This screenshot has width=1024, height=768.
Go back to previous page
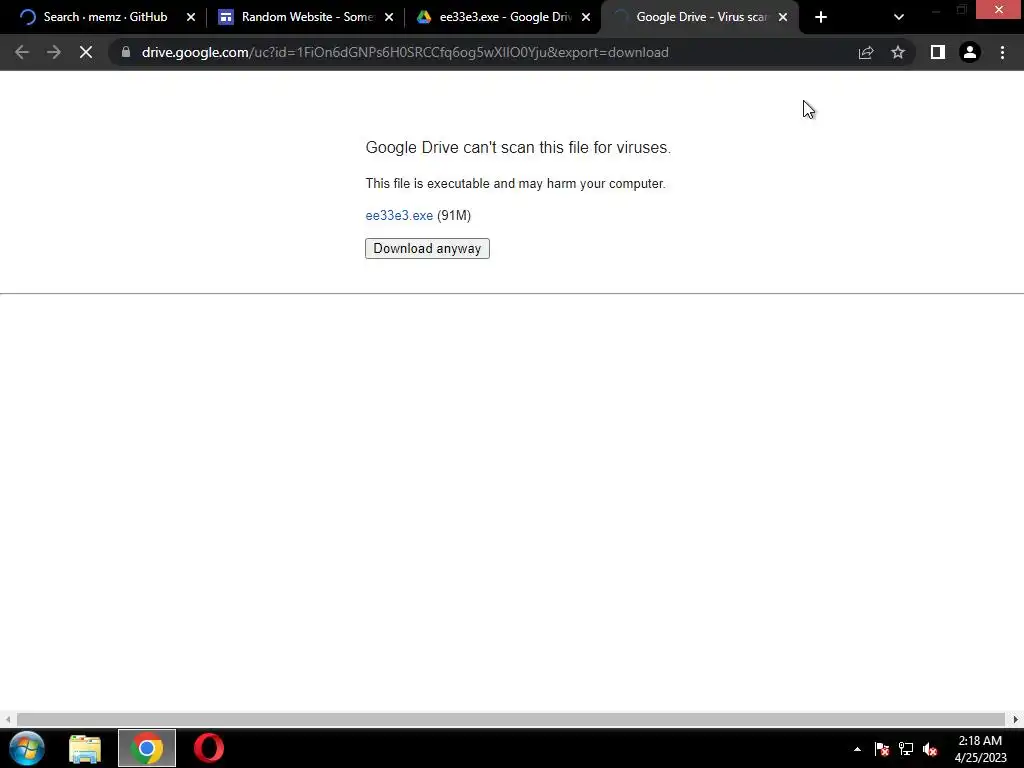(22, 52)
